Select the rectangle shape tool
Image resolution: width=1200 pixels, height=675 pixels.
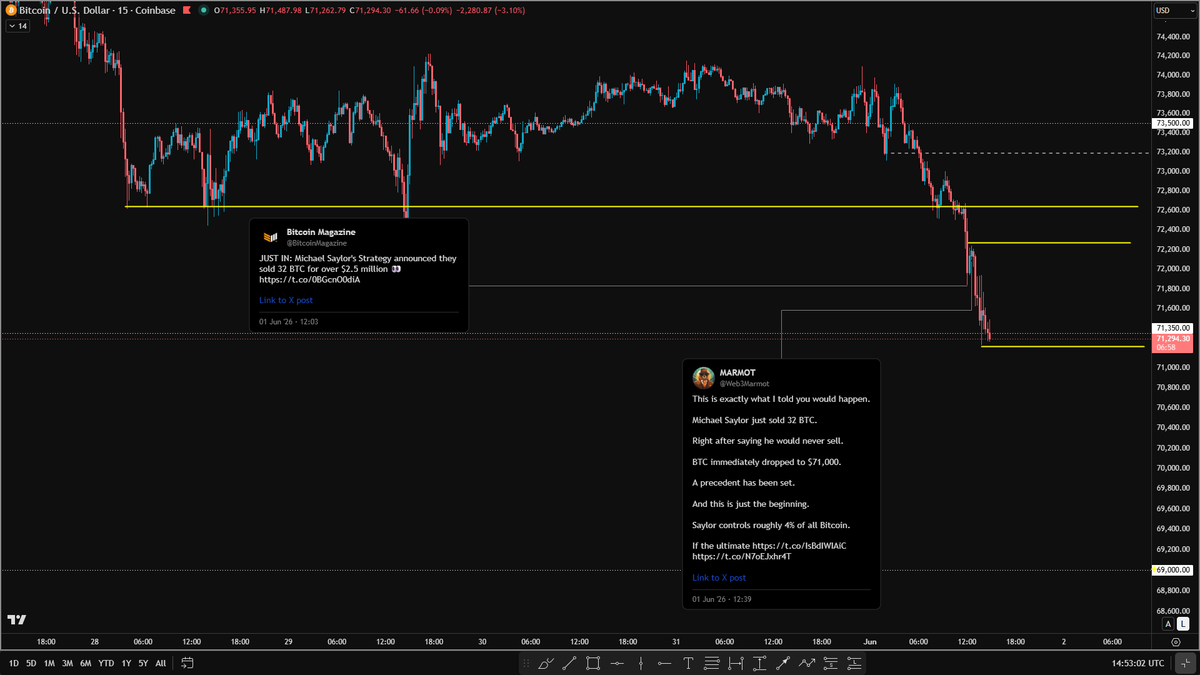click(593, 663)
